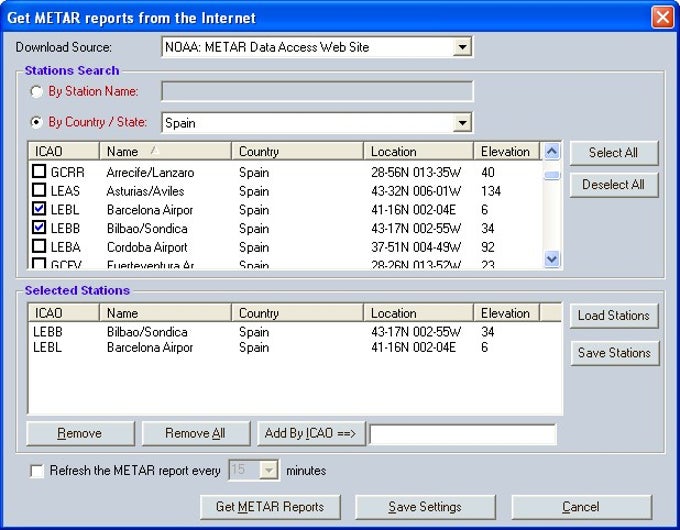Focus the Add By ICAO input field

pyautogui.click(x=463, y=434)
